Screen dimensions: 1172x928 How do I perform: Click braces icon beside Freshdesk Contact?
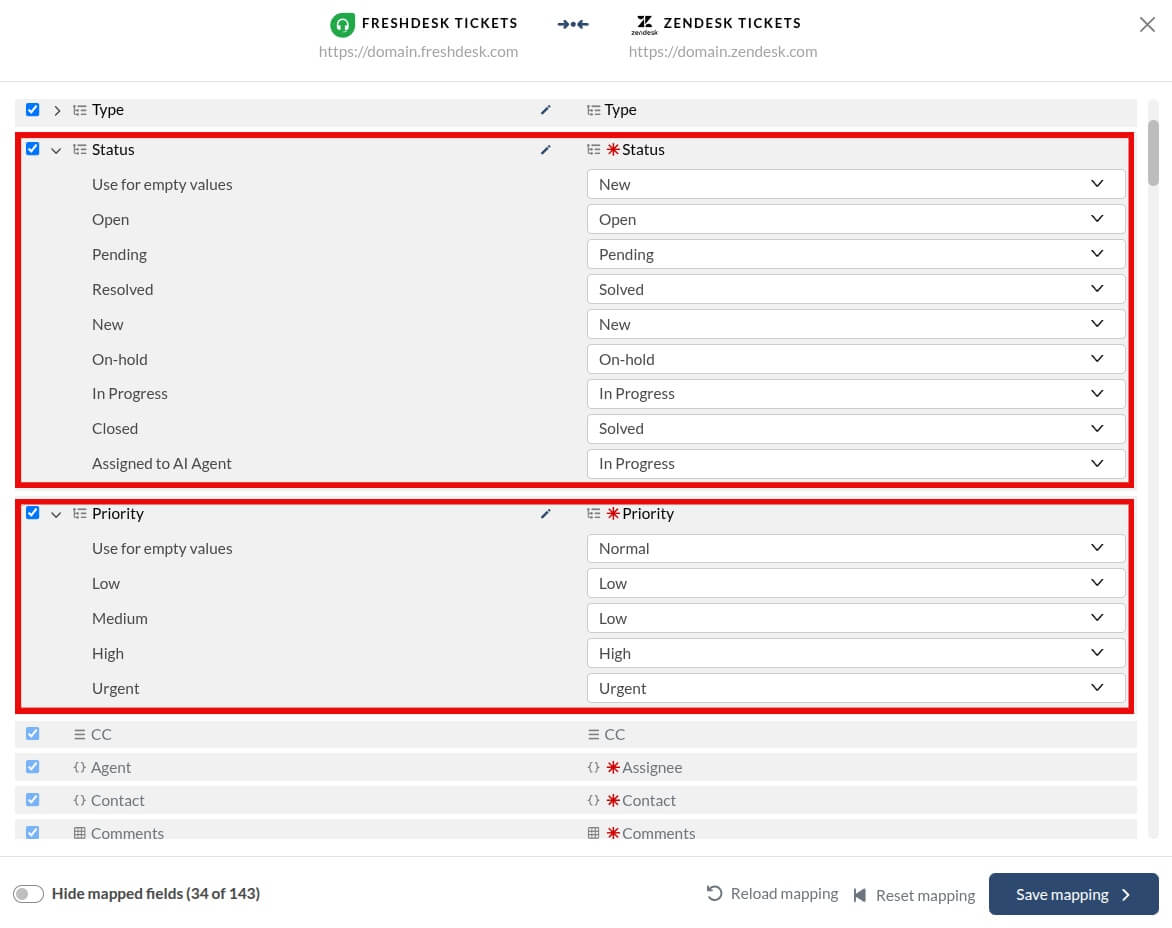point(79,800)
